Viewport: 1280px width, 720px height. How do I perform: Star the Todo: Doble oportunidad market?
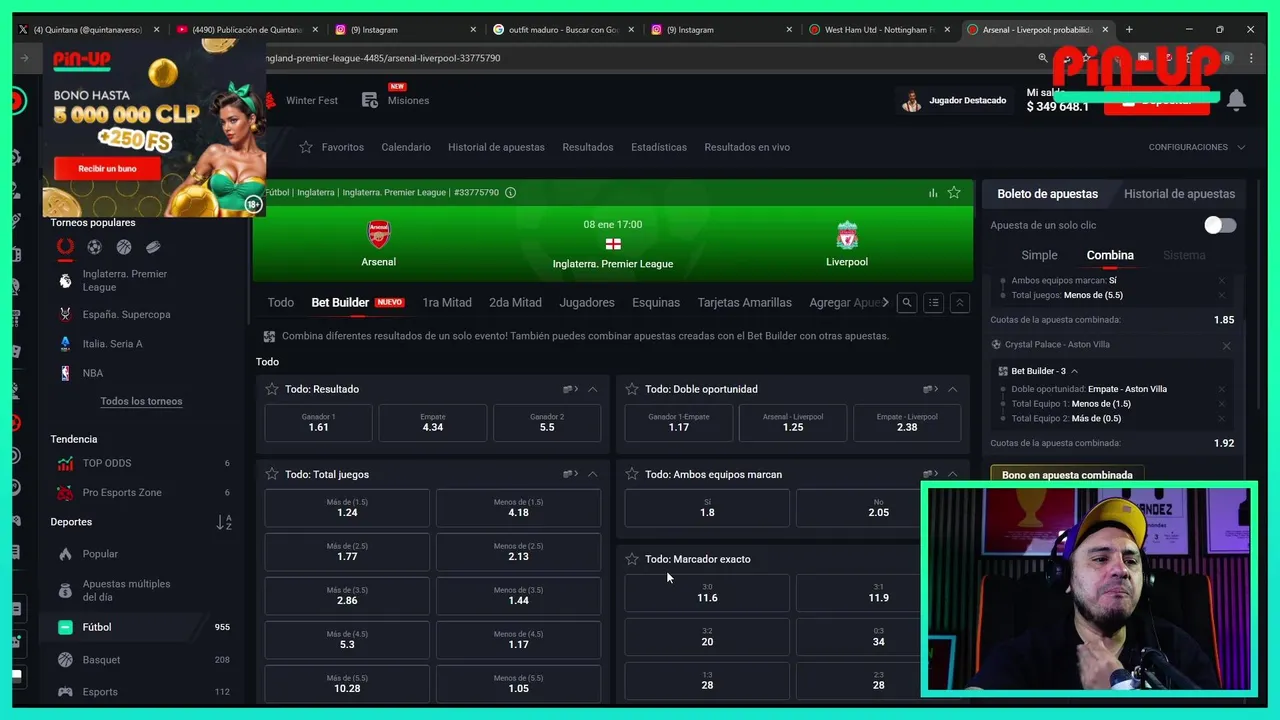632,389
